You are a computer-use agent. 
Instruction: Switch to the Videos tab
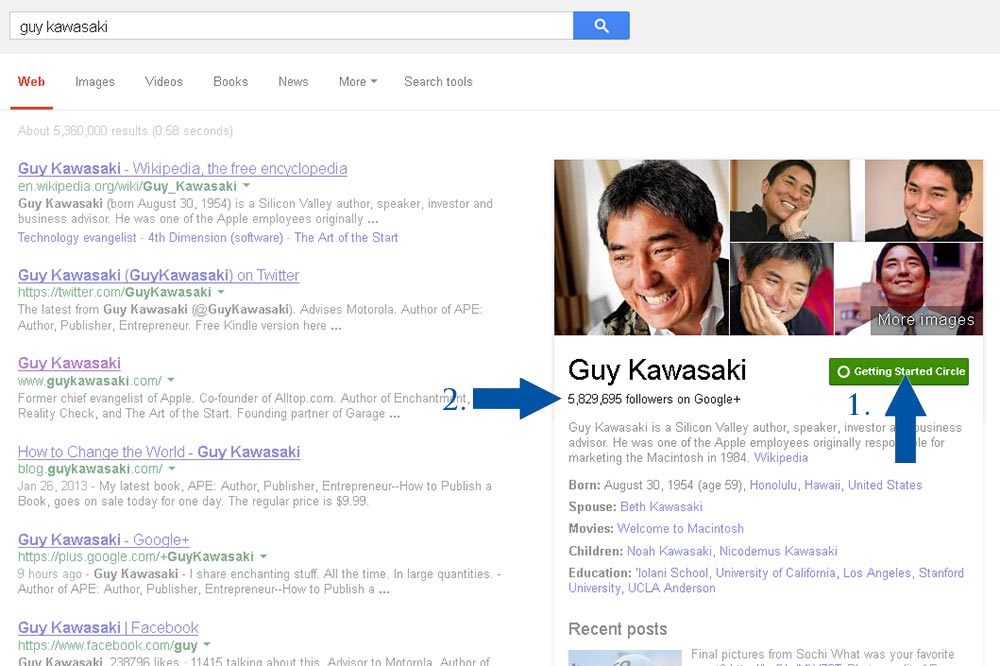(x=163, y=82)
